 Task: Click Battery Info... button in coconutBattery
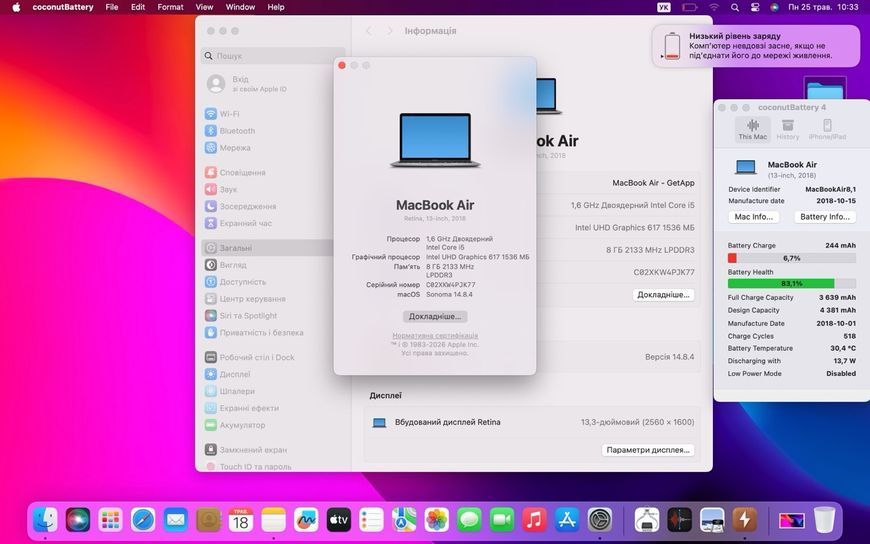825,217
